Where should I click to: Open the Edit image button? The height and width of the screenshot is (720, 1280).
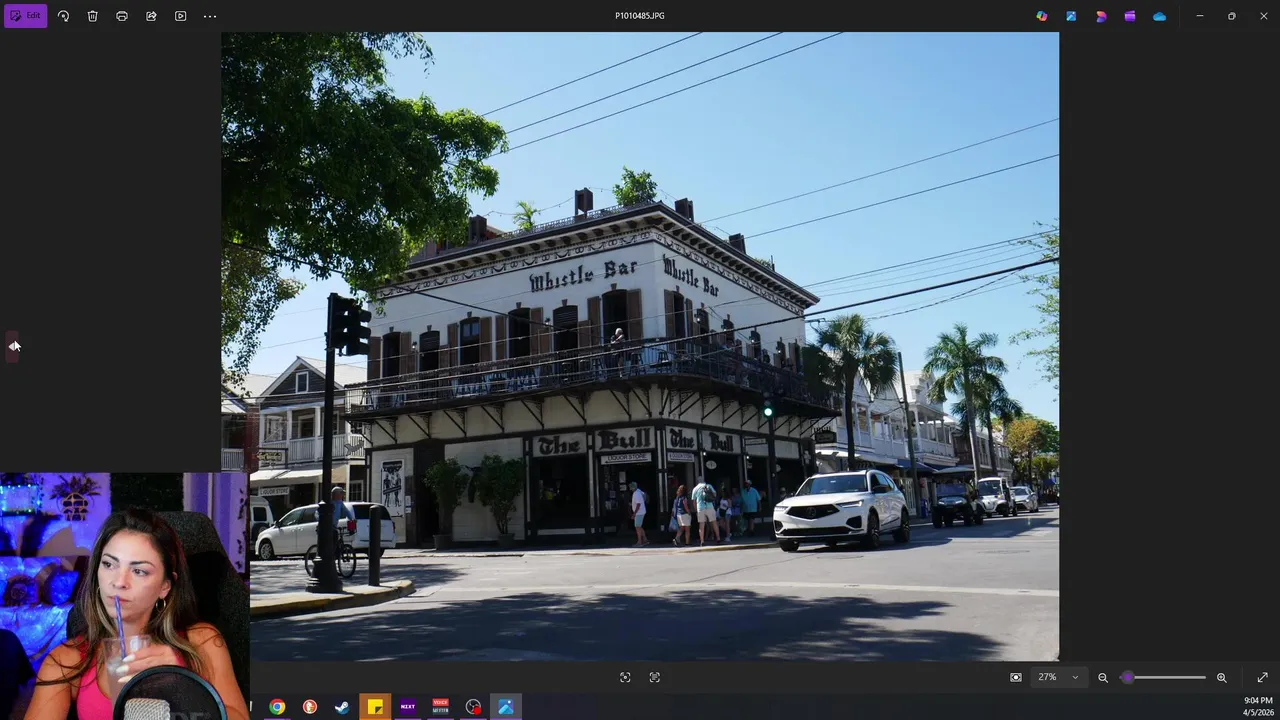pos(26,16)
